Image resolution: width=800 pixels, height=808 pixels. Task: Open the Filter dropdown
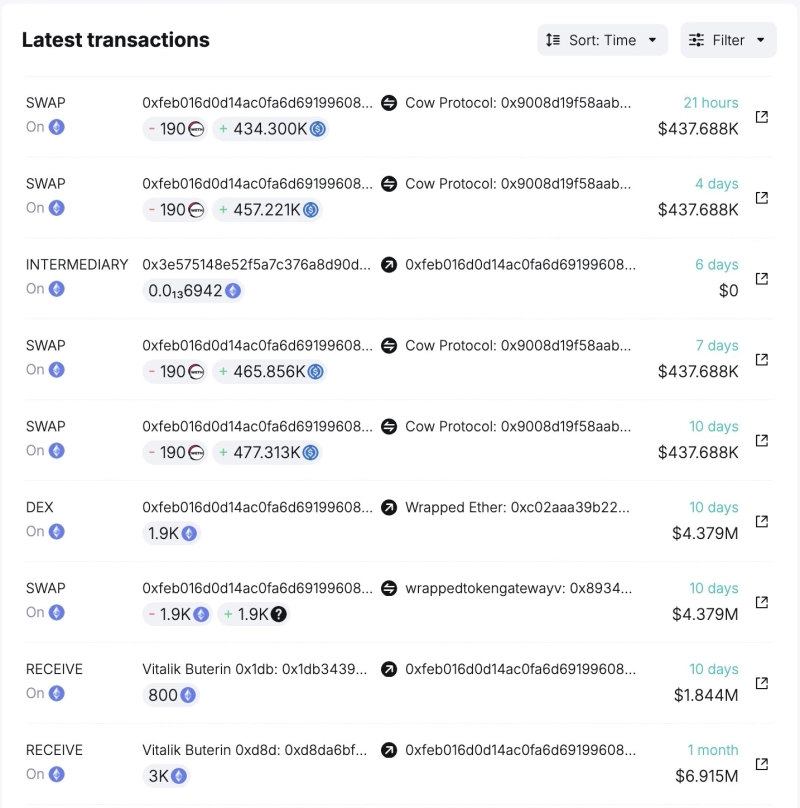click(728, 40)
